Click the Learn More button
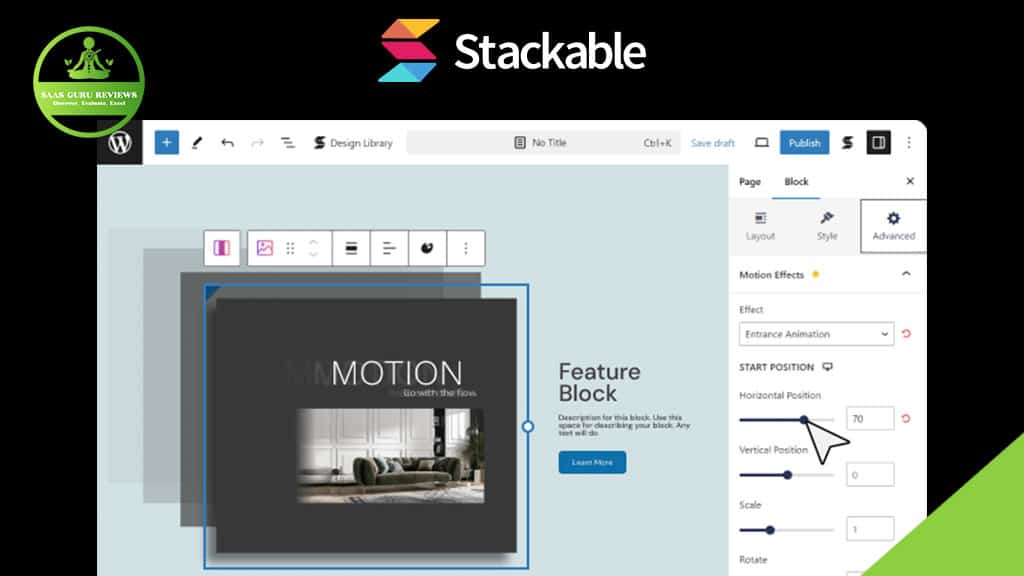The height and width of the screenshot is (576, 1024). pos(592,462)
